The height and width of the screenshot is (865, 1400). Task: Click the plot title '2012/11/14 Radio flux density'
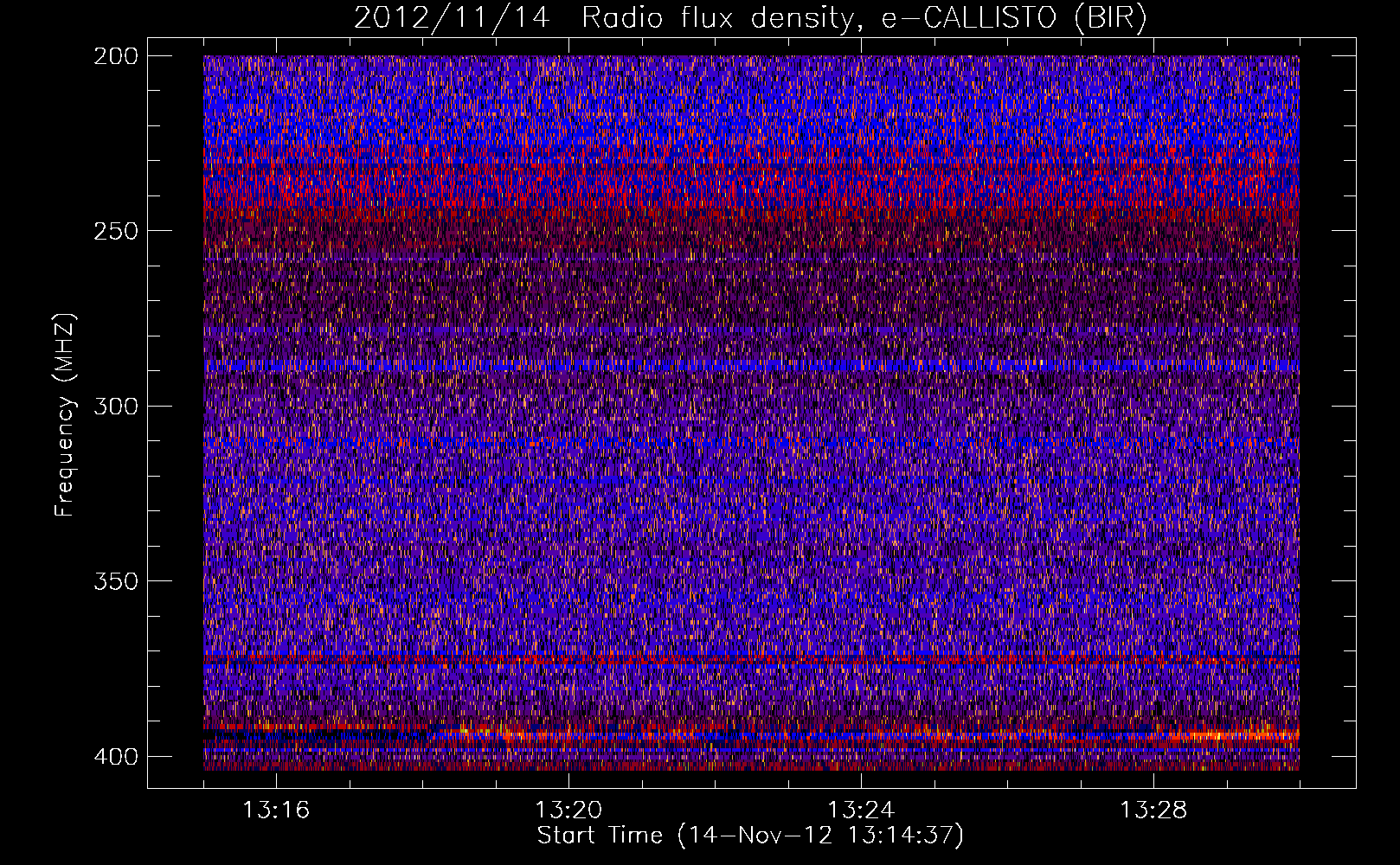[x=749, y=18]
